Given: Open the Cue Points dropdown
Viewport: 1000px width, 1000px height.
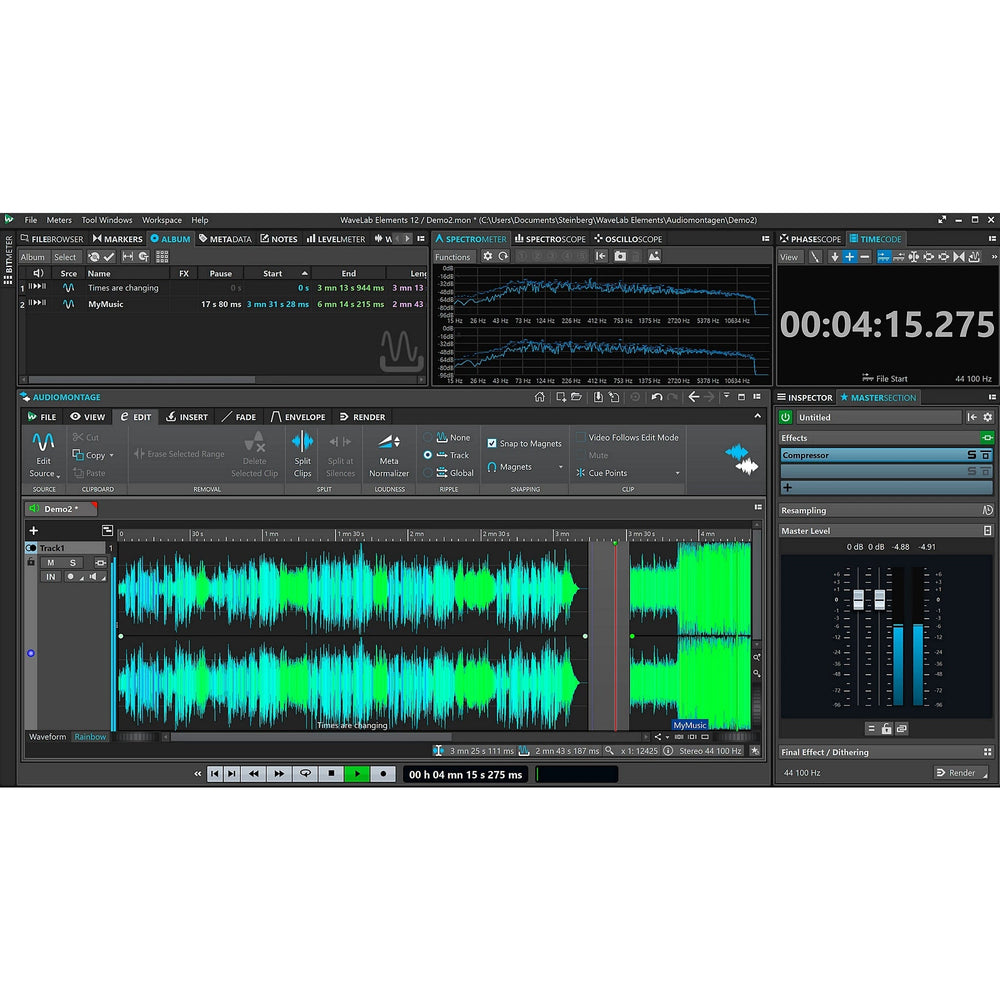Looking at the screenshot, I should pos(677,473).
